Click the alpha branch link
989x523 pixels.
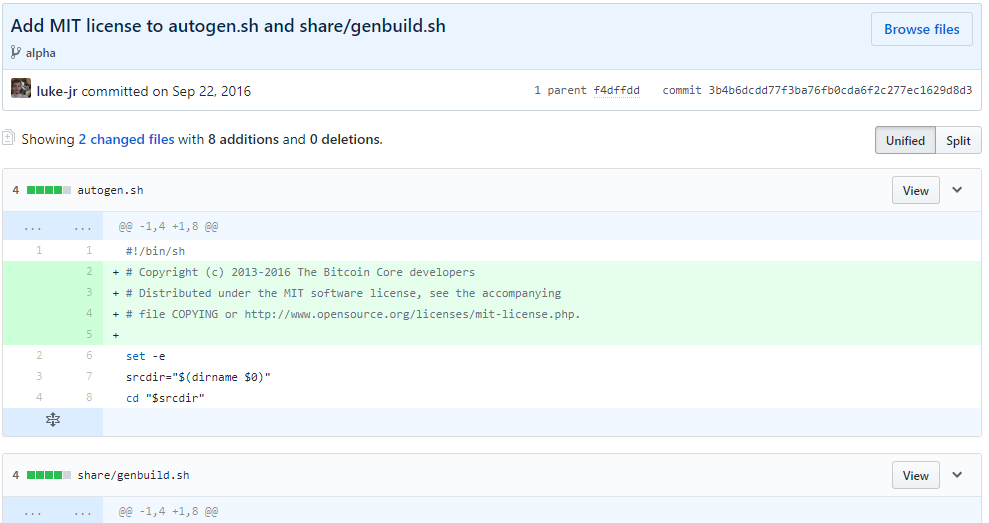41,53
